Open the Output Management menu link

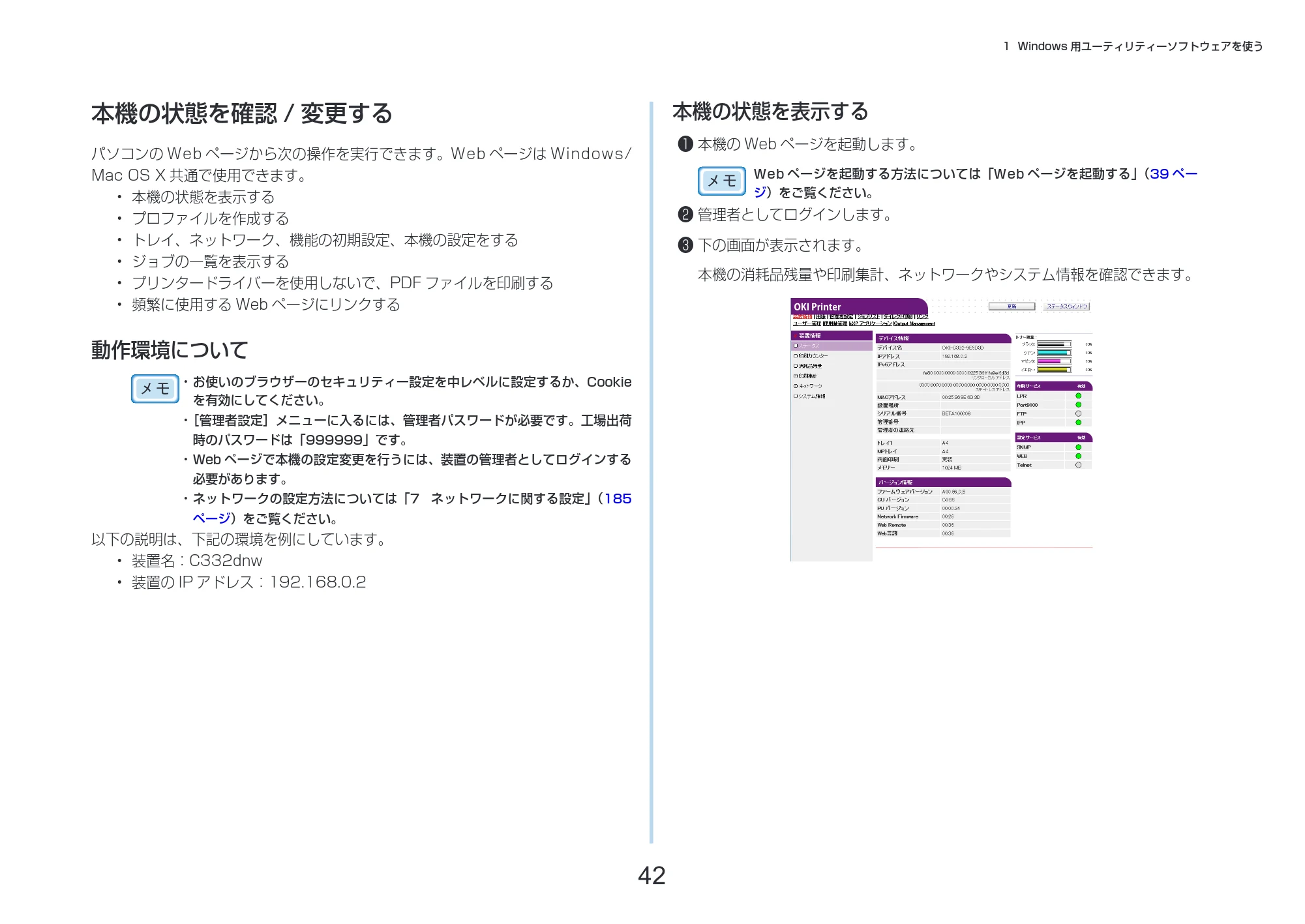click(914, 323)
